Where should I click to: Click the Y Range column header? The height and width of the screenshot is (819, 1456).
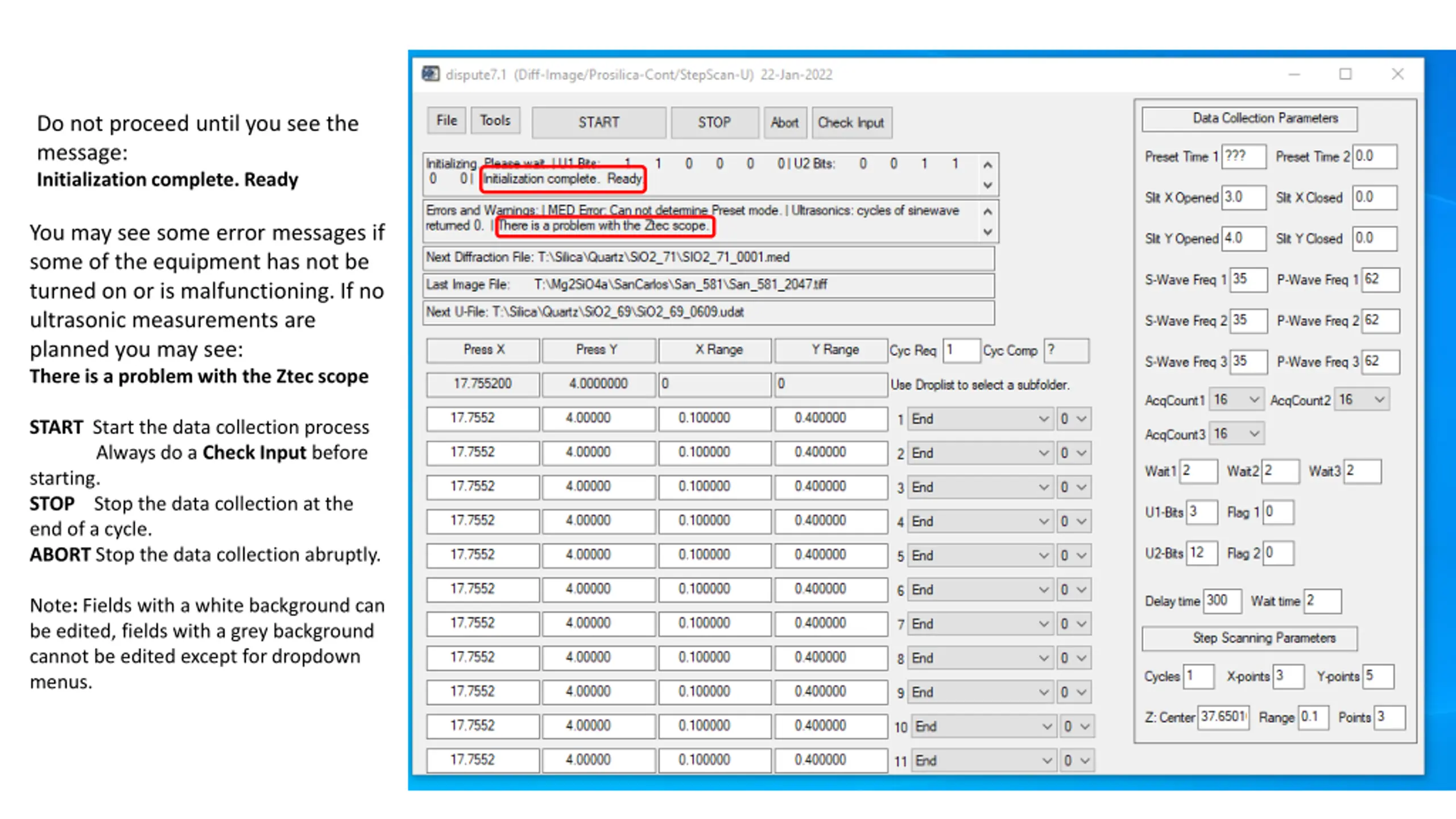click(832, 350)
